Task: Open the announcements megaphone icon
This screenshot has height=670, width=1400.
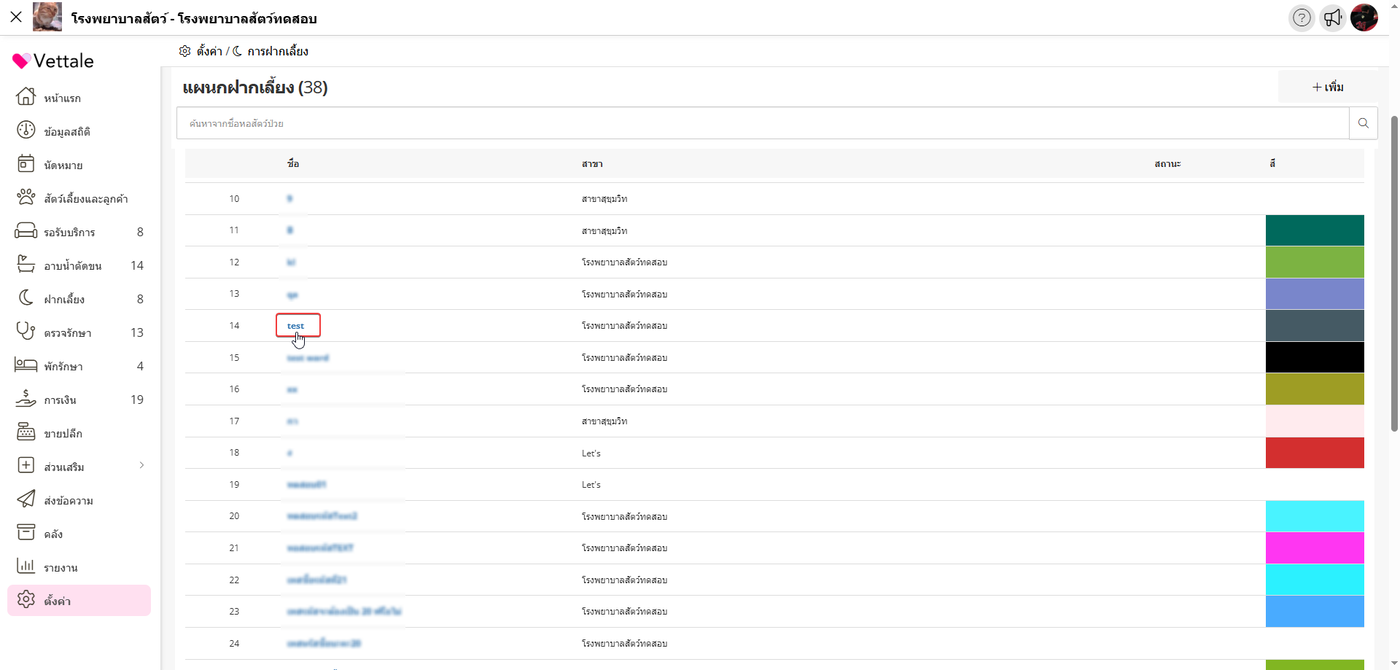Action: pyautogui.click(x=1332, y=18)
